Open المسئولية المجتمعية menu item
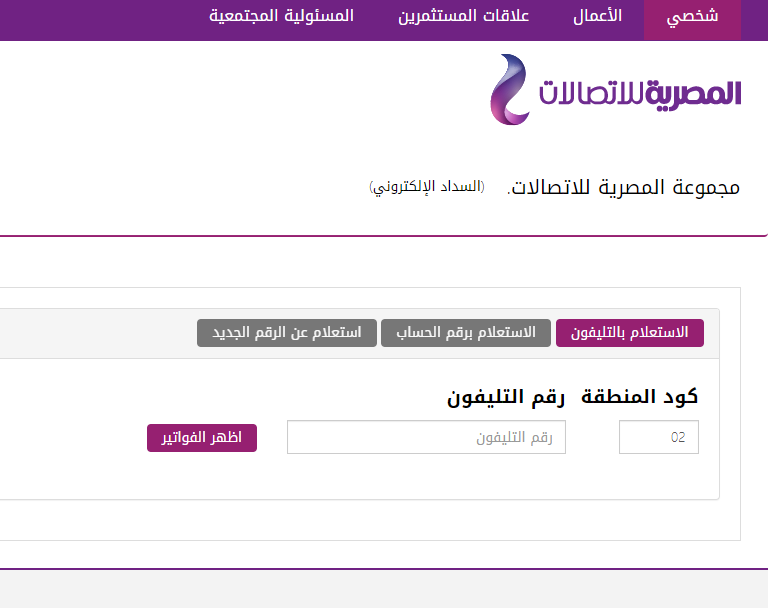 (281, 16)
